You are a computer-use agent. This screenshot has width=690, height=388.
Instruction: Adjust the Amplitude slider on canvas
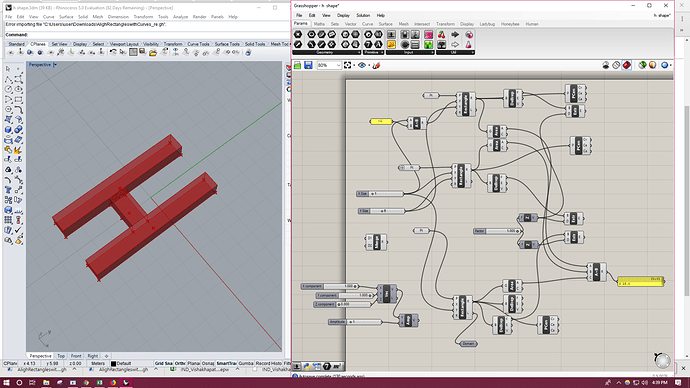coord(355,322)
